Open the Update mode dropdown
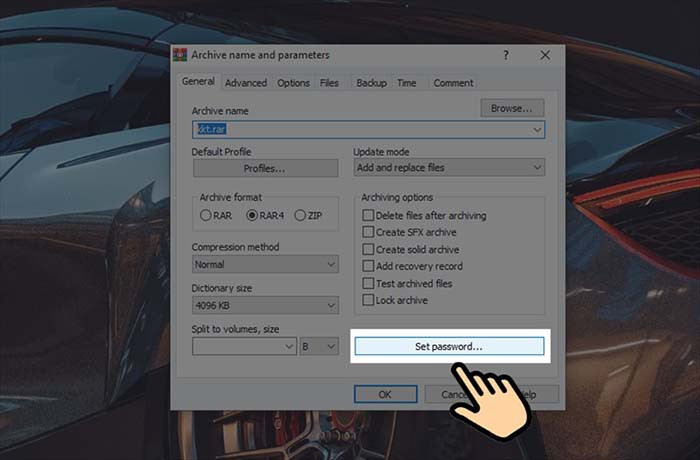Screen dimensions: 700x460 449,167
